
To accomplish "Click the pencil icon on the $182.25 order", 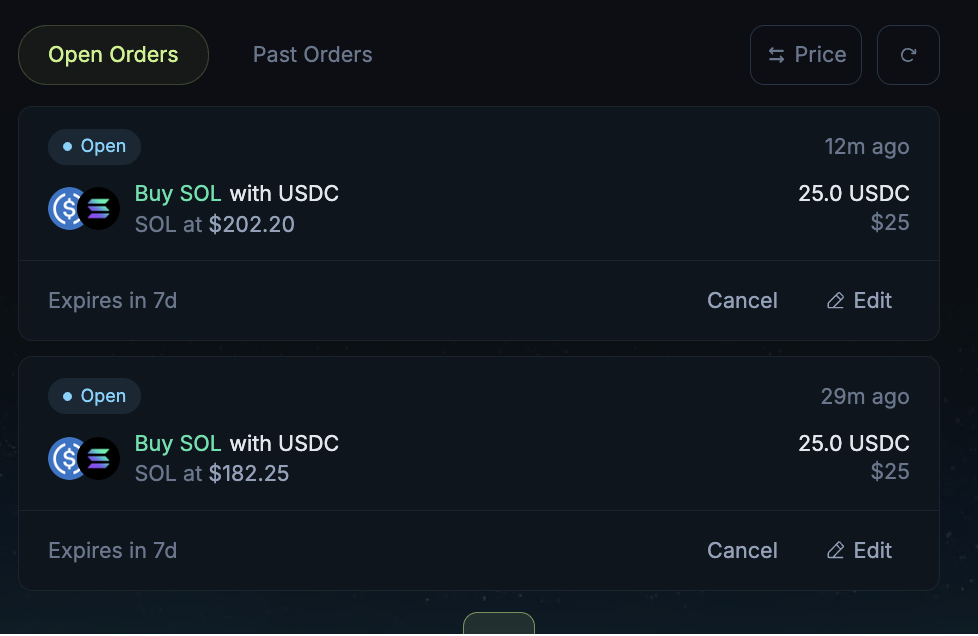I will pyautogui.click(x=836, y=551).
